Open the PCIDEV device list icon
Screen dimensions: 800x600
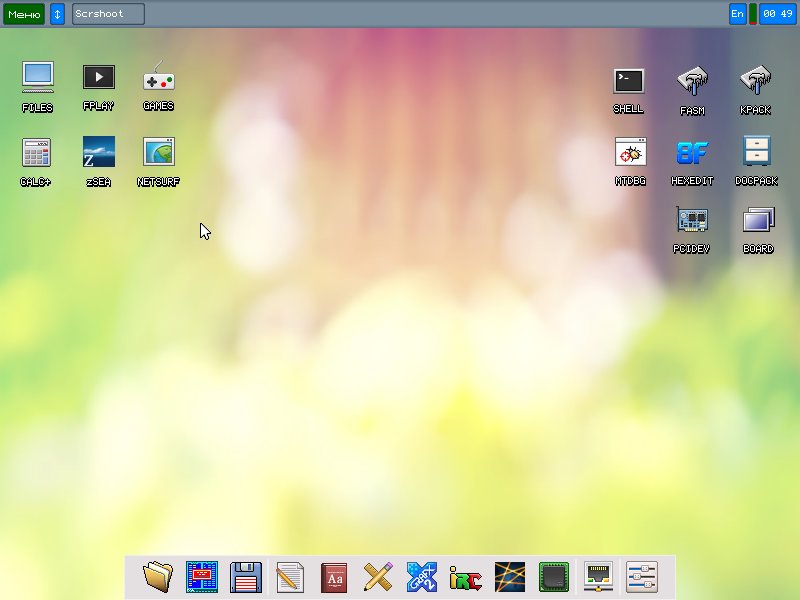pyautogui.click(x=692, y=220)
